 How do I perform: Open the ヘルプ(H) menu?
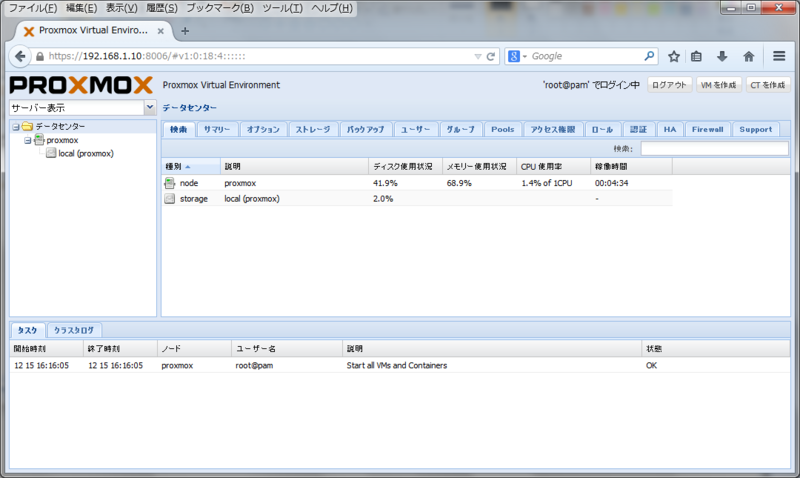(x=332, y=8)
